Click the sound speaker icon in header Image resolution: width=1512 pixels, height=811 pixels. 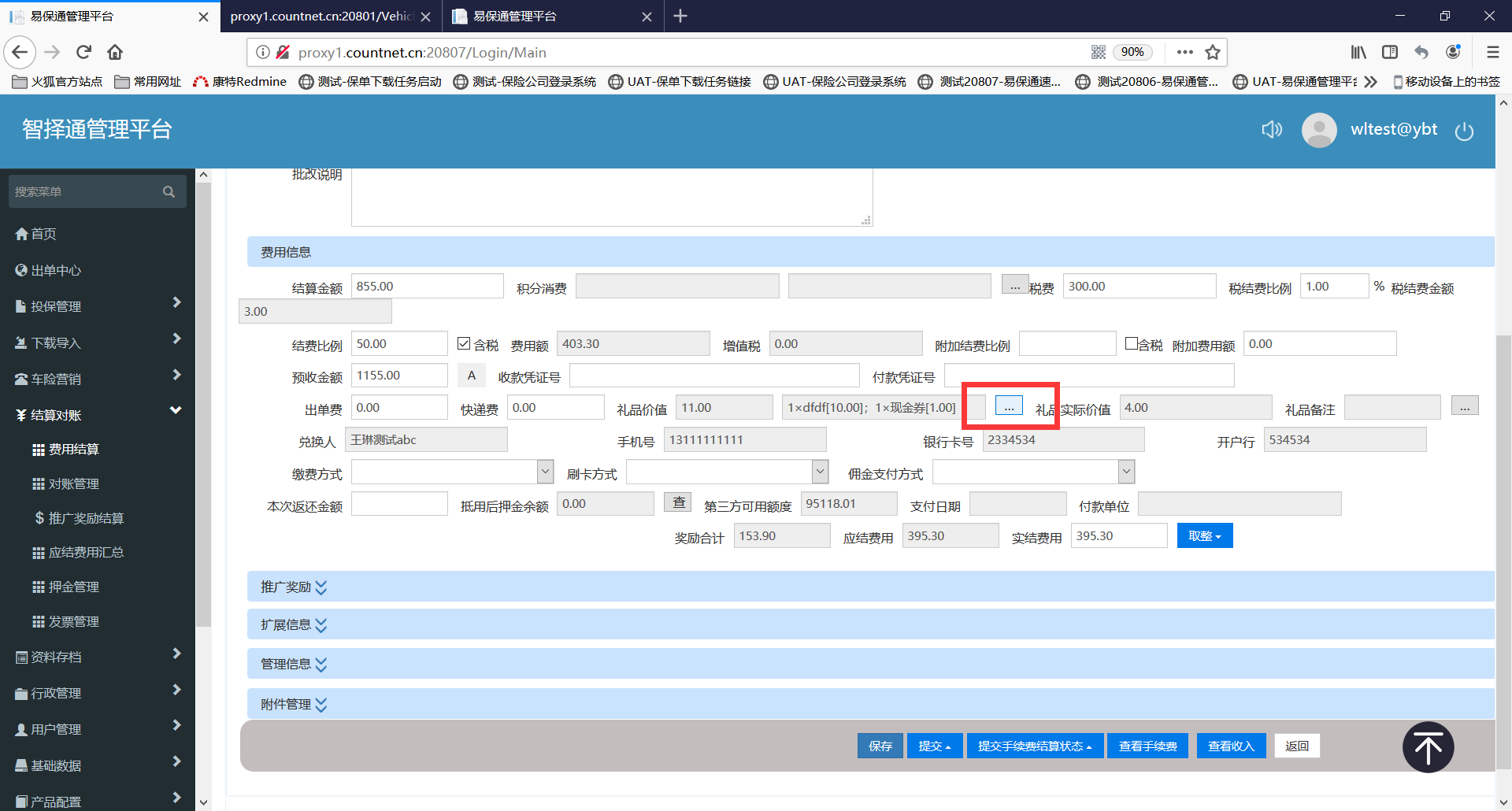coord(1271,130)
